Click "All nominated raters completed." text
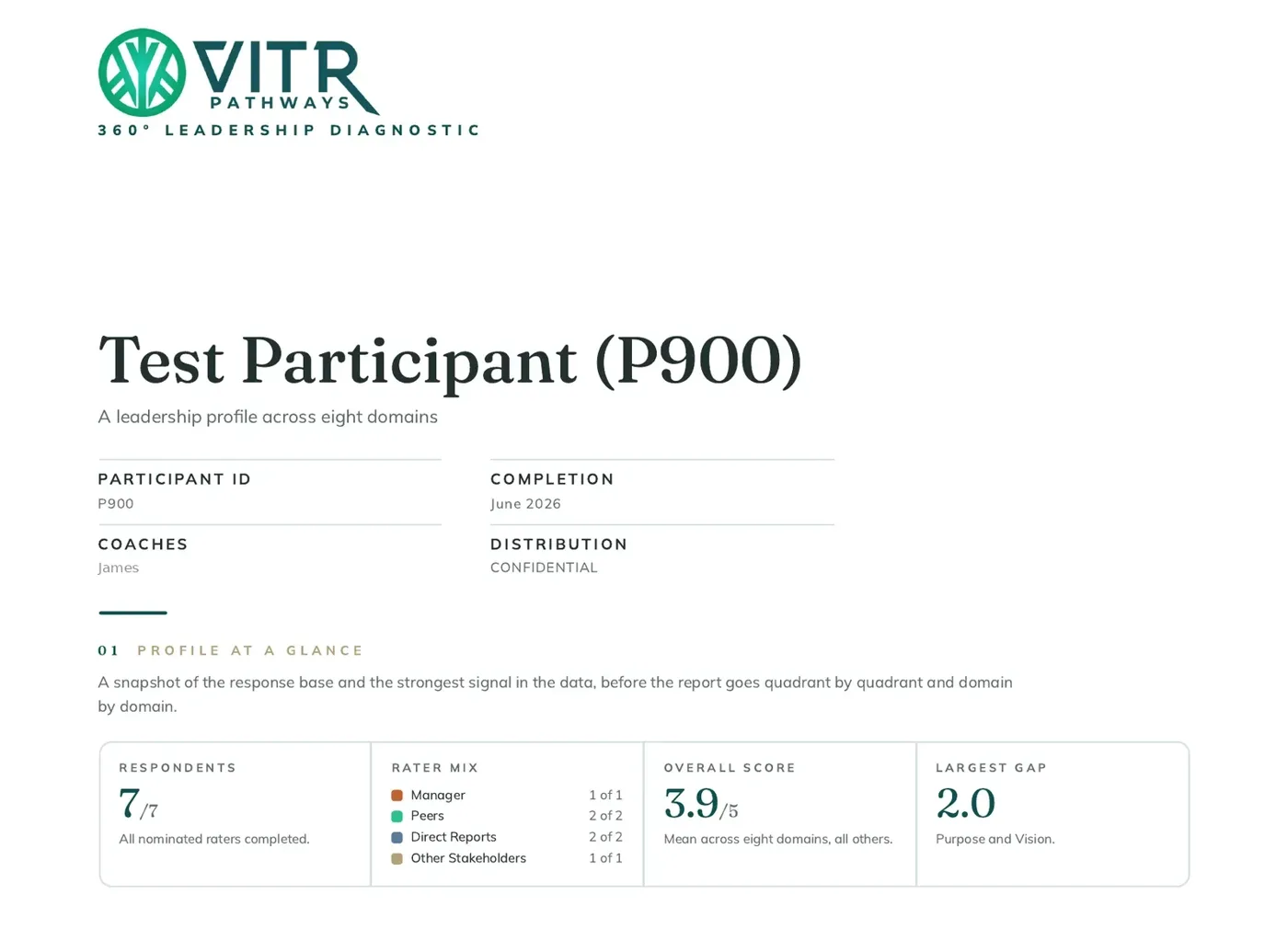The width and height of the screenshot is (1288, 929). click(x=214, y=839)
